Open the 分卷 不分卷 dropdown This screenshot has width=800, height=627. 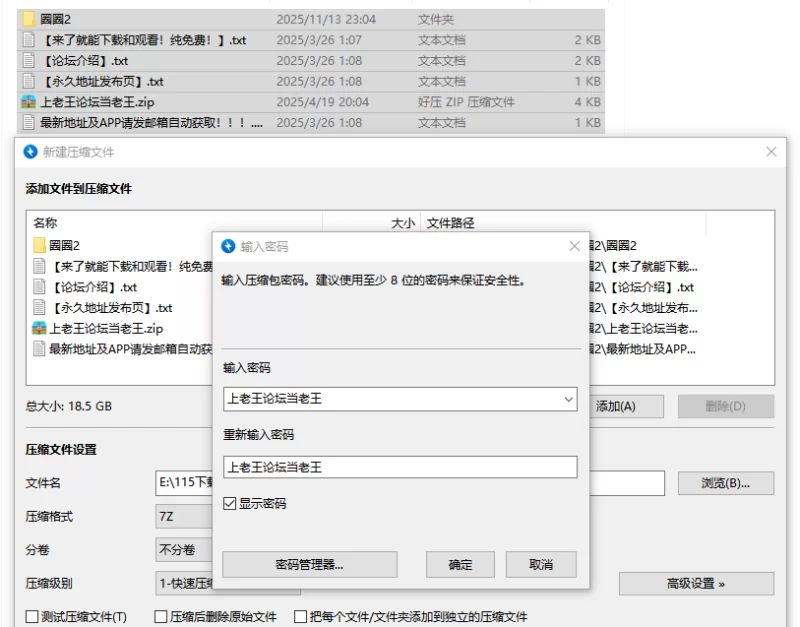[185, 550]
